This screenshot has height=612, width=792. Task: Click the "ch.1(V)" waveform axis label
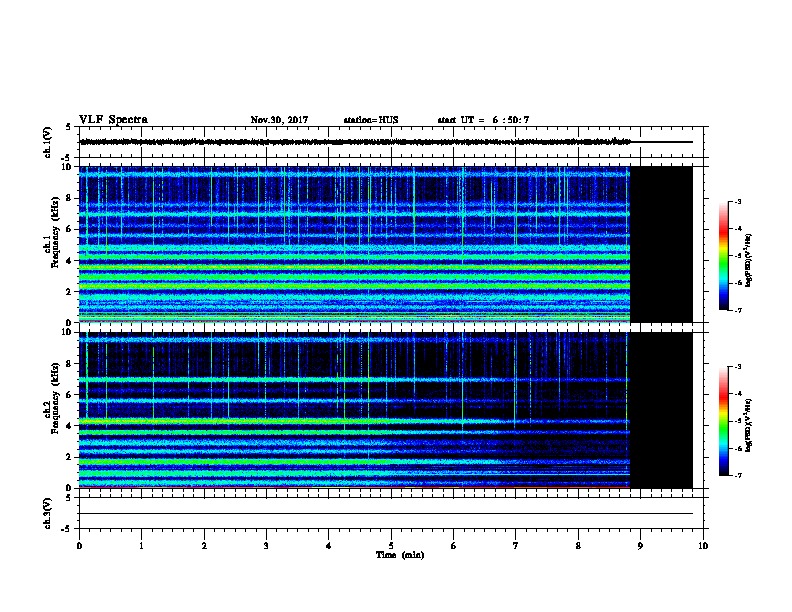(47, 142)
